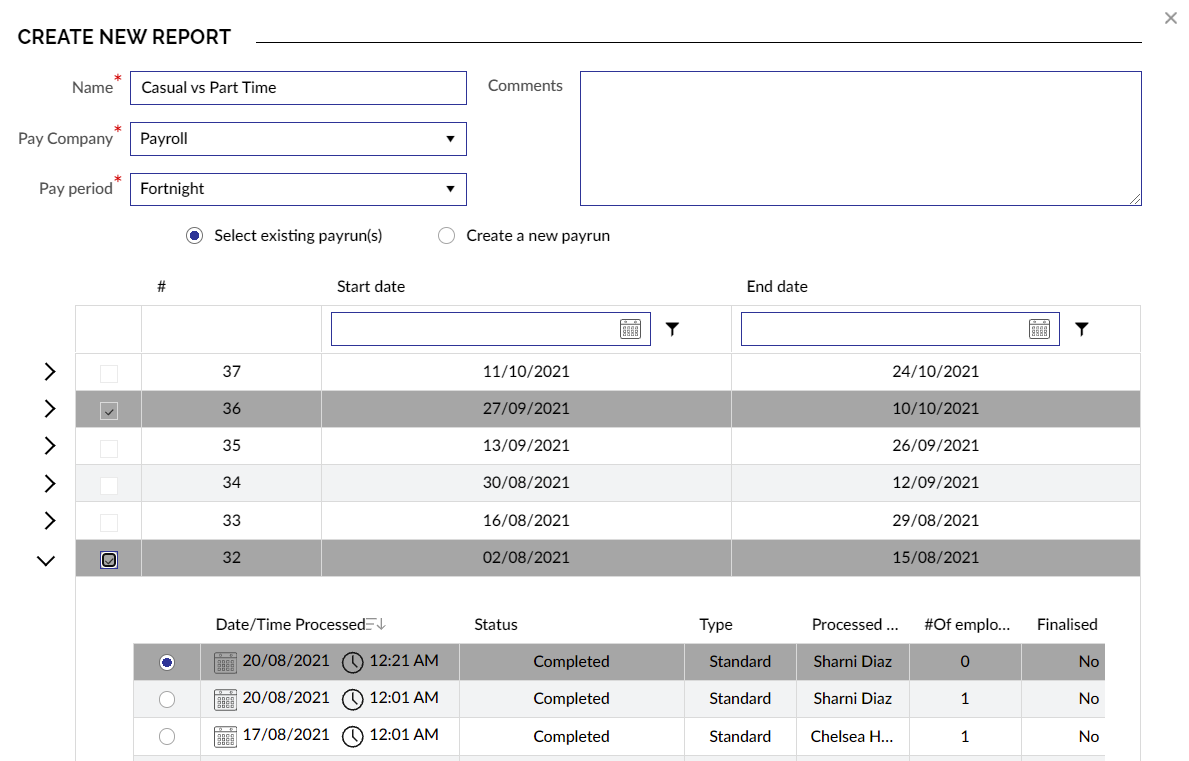Sort by the Finalised column header
This screenshot has height=761, width=1189.
point(1067,625)
